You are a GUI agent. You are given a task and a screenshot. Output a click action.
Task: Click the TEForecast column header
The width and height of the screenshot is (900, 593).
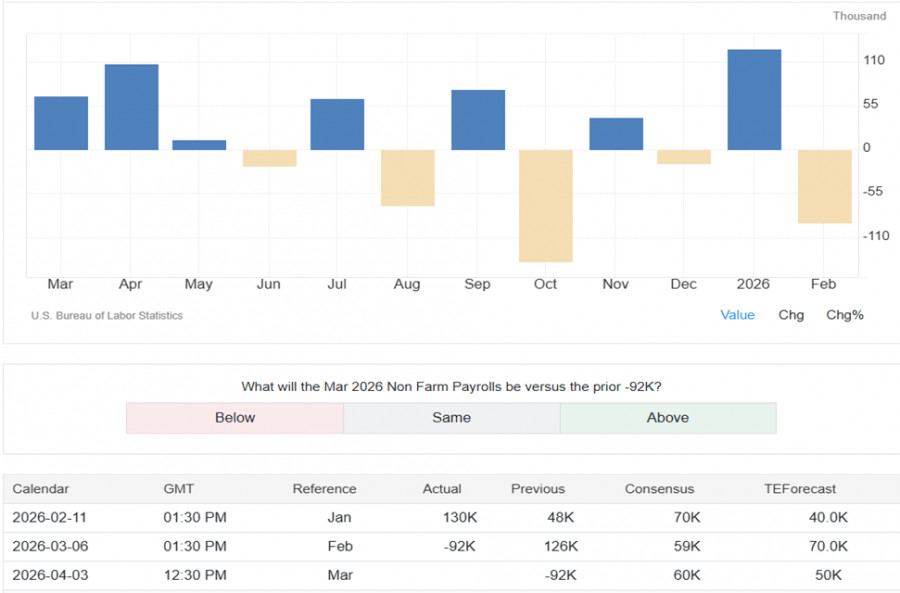800,489
